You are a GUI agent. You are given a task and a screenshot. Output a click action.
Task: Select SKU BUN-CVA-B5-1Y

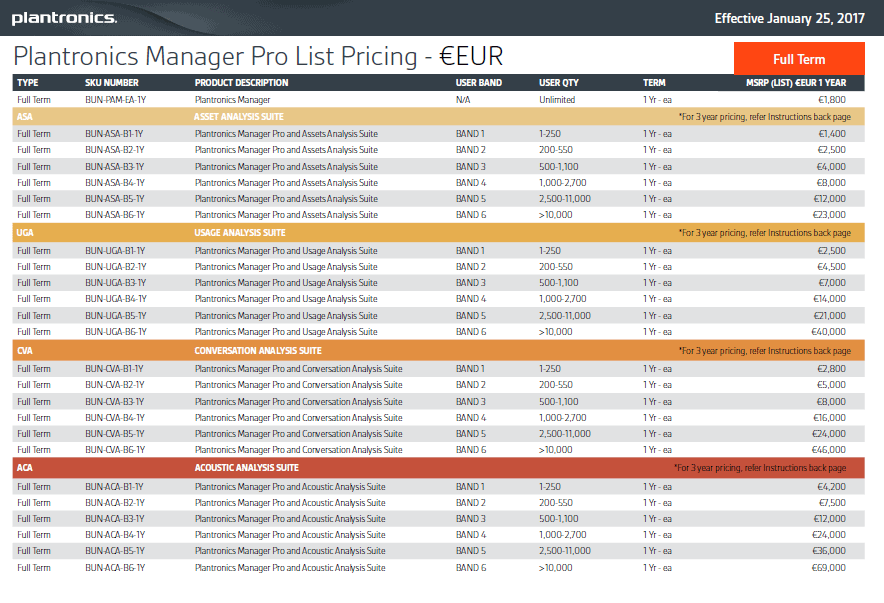click(x=114, y=434)
